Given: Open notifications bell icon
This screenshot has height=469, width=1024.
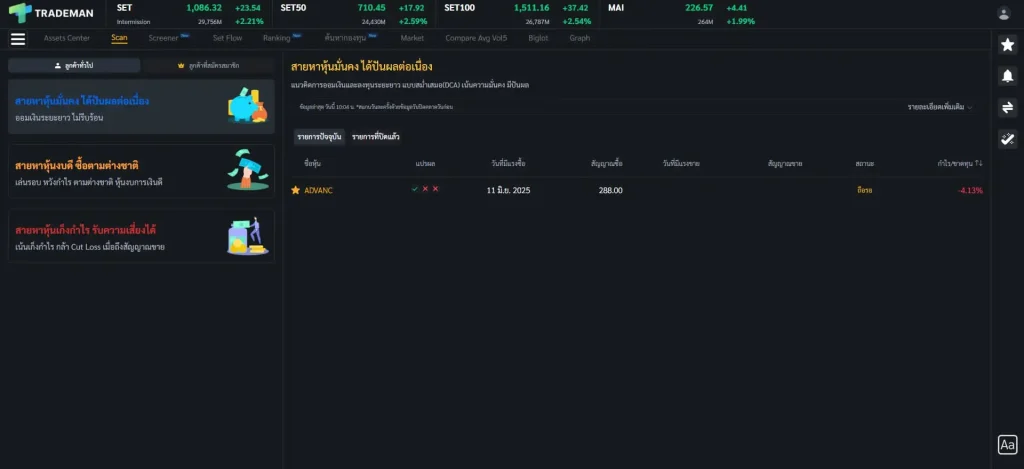Looking at the screenshot, I should click(1007, 76).
